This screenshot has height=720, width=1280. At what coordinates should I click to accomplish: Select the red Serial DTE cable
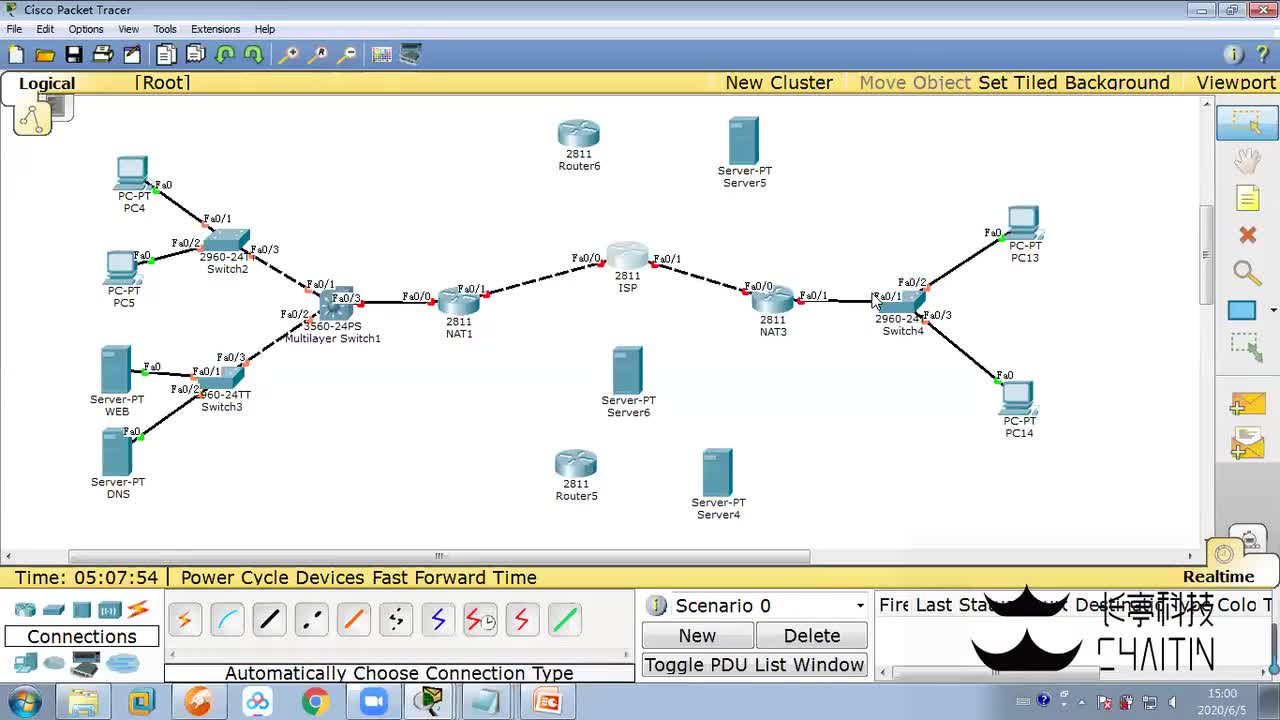522,621
